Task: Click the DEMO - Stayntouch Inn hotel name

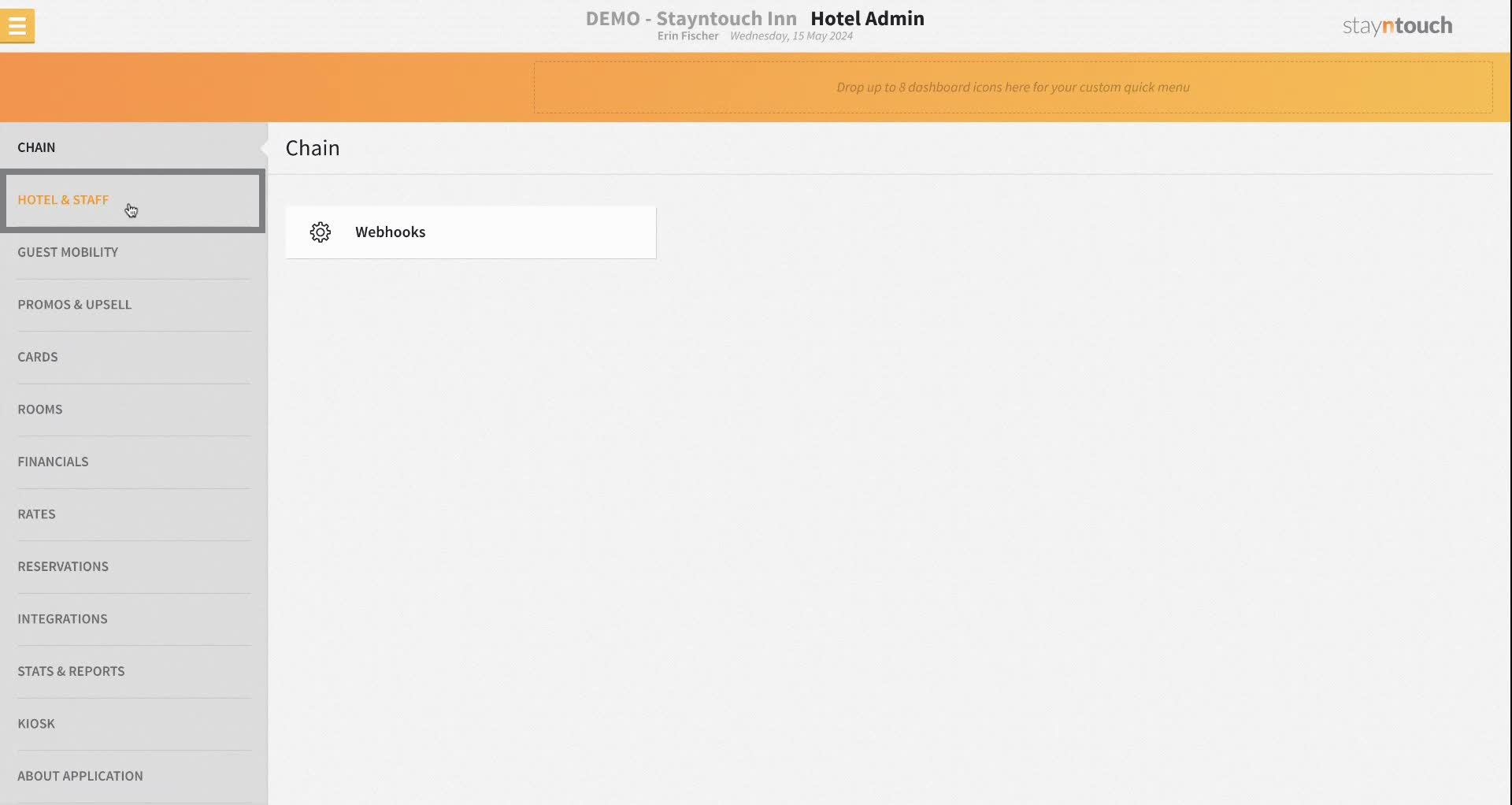Action: 691,18
